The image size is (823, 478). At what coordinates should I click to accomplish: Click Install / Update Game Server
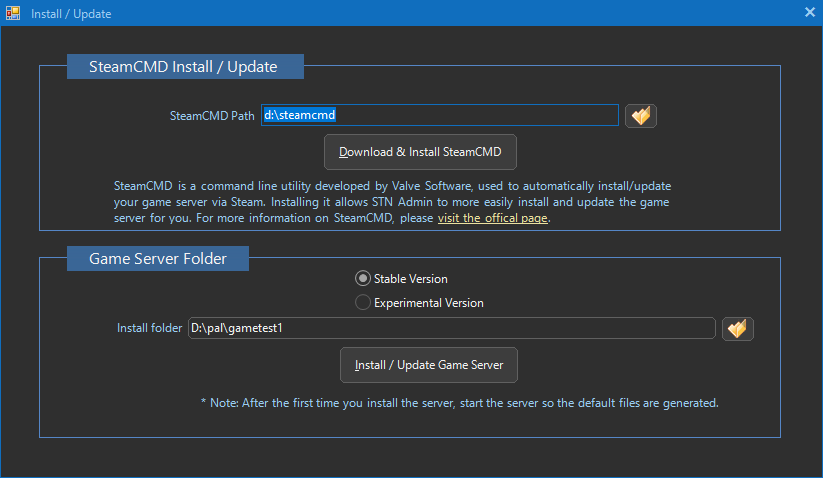click(429, 365)
